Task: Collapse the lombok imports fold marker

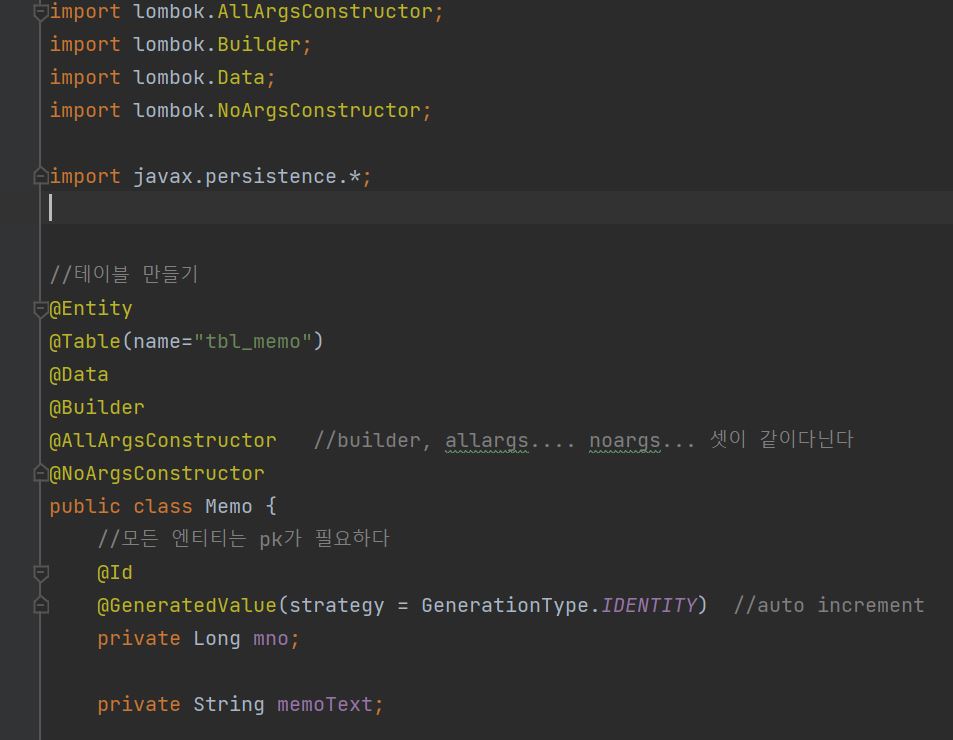Action: tap(41, 12)
